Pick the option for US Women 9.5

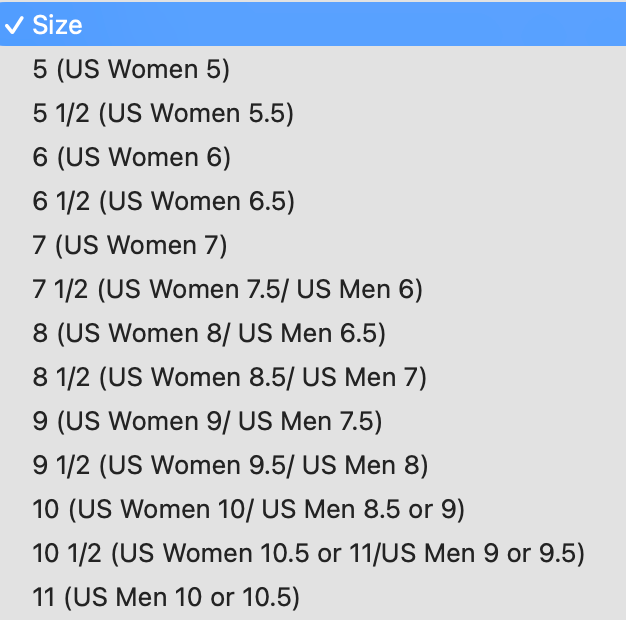(x=230, y=466)
